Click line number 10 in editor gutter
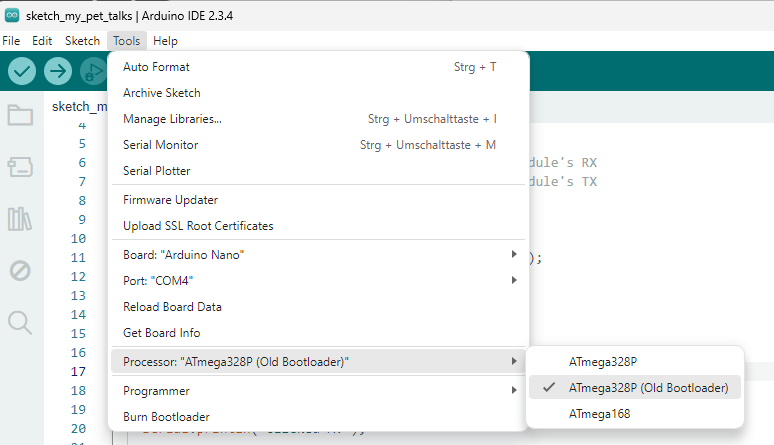Viewport: 774px width, 445px height. [81, 239]
